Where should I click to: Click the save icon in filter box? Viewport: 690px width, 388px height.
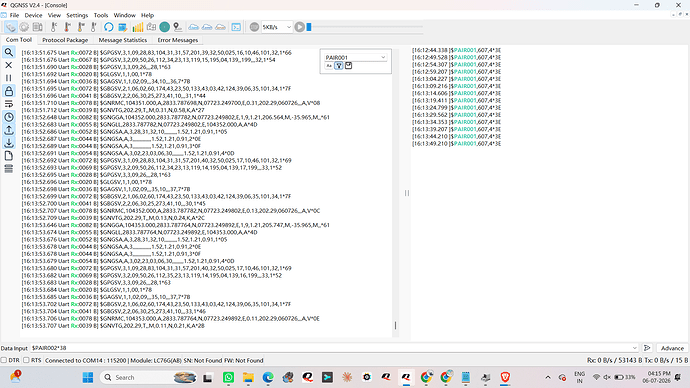[349, 66]
